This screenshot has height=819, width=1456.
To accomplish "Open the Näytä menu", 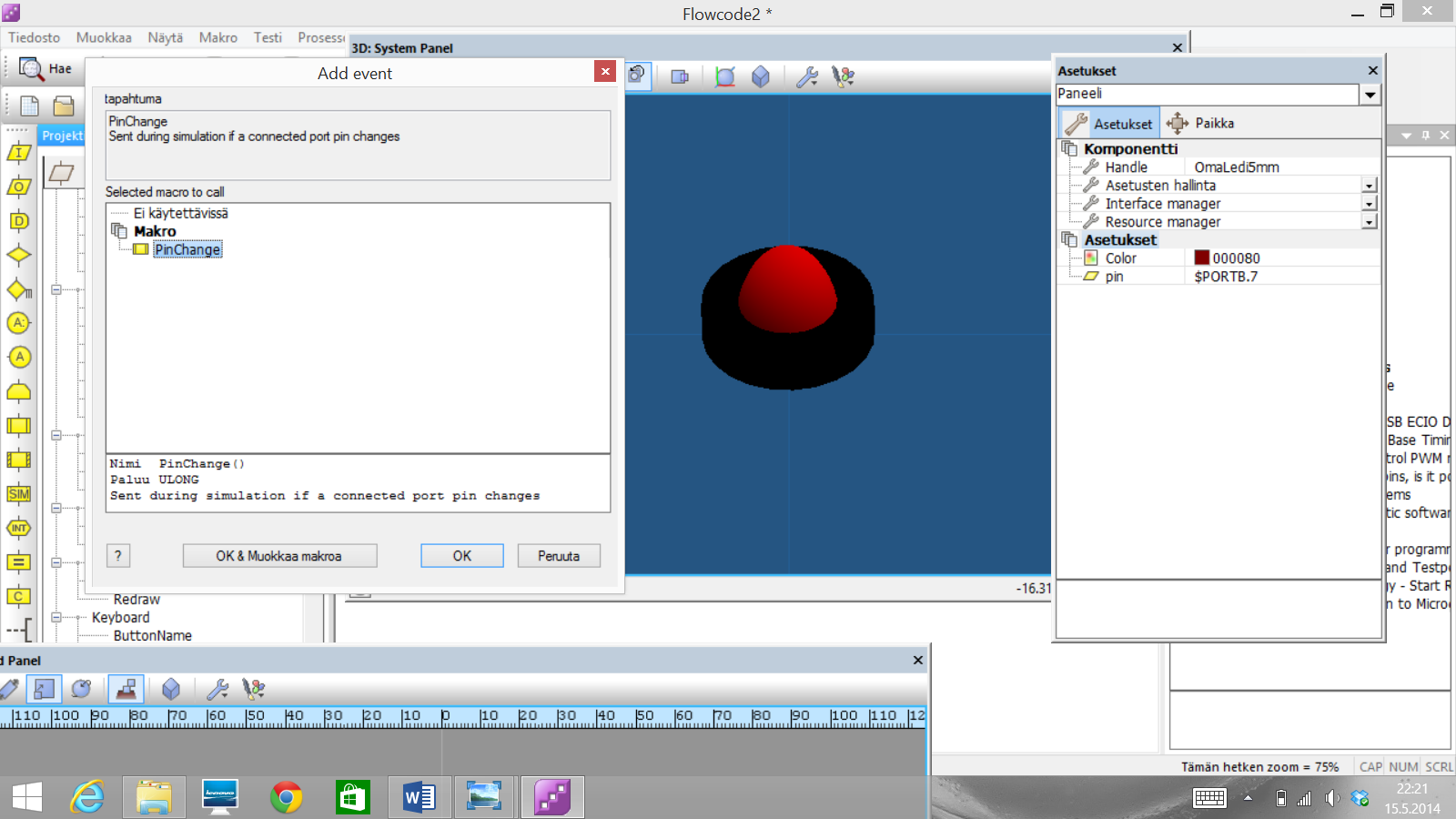I will click(166, 37).
